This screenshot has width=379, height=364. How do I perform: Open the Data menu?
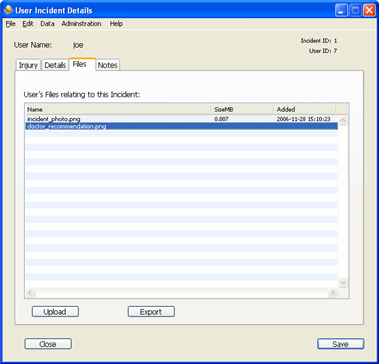click(47, 24)
